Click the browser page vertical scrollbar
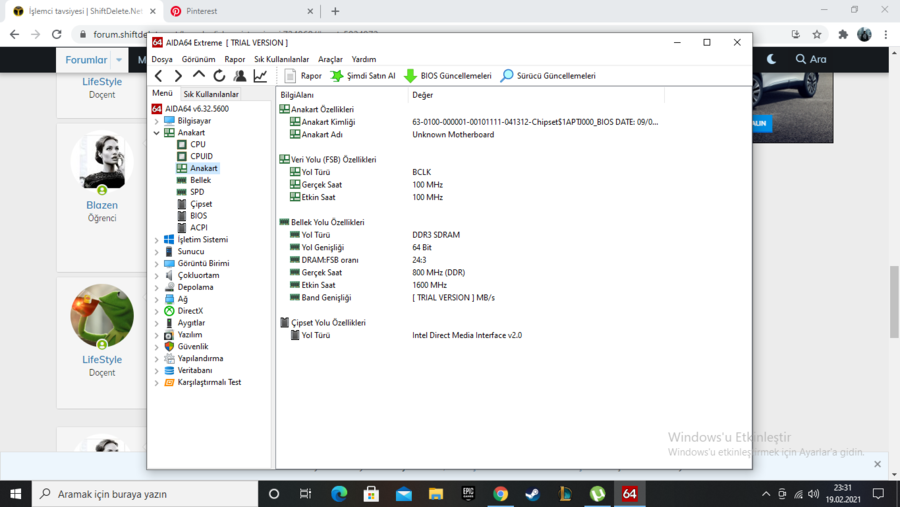Screen dimensions: 900x507 [x=894, y=301]
